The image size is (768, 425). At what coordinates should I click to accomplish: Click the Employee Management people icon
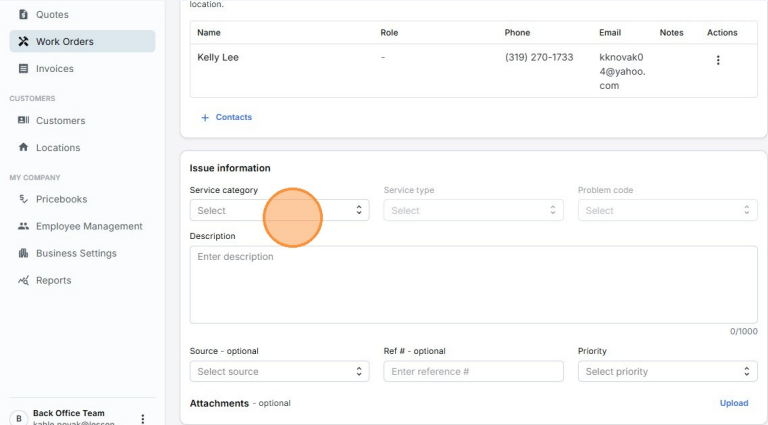23,227
